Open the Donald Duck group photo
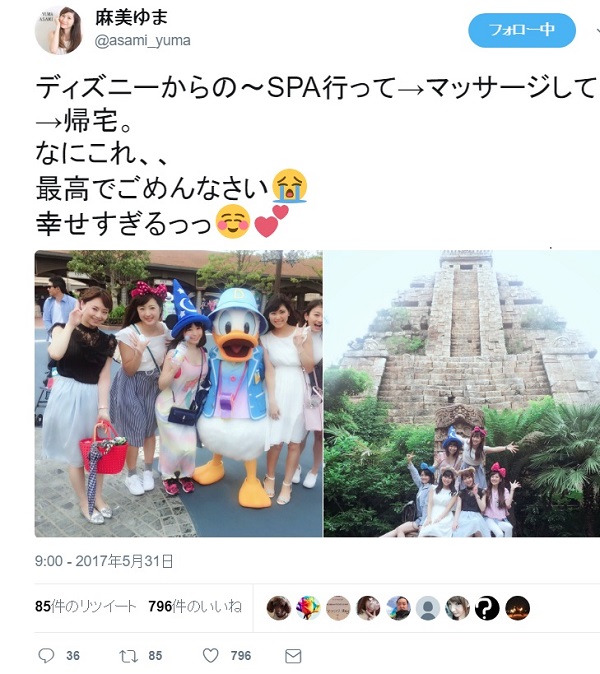Screen dimensions: 600x674 178,393
